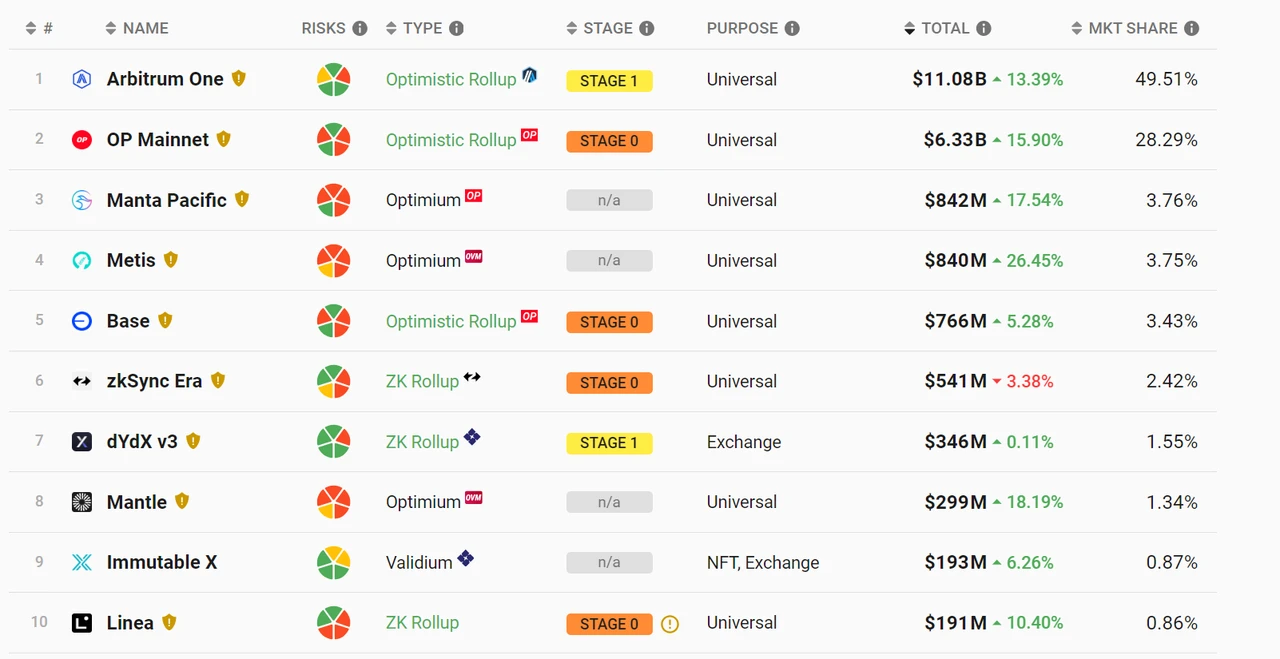Click the Manta Pacific project logo
Image resolution: width=1280 pixels, height=659 pixels.
point(82,200)
